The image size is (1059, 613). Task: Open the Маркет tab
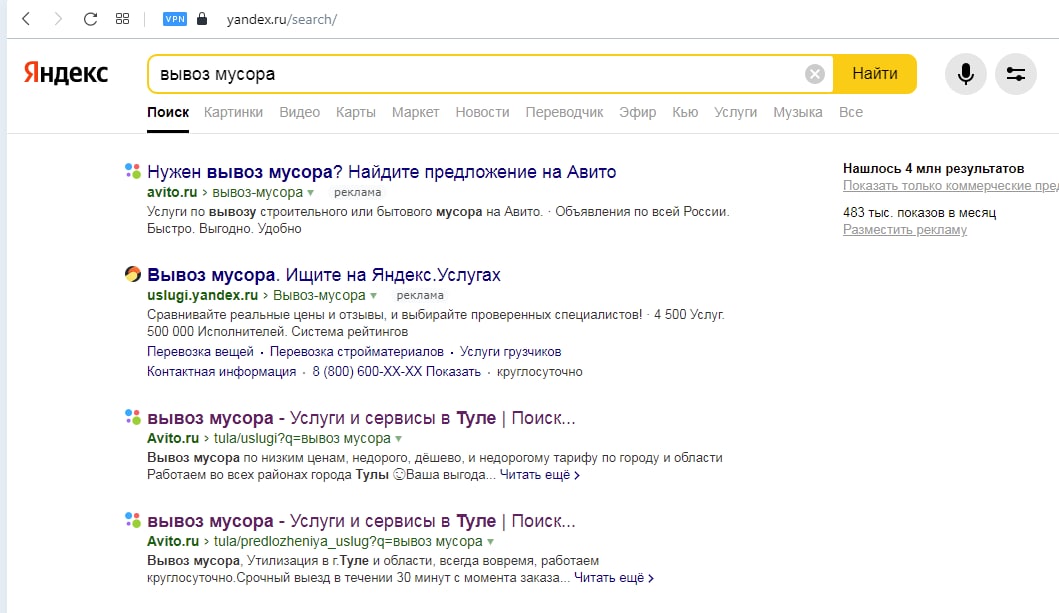(x=415, y=112)
